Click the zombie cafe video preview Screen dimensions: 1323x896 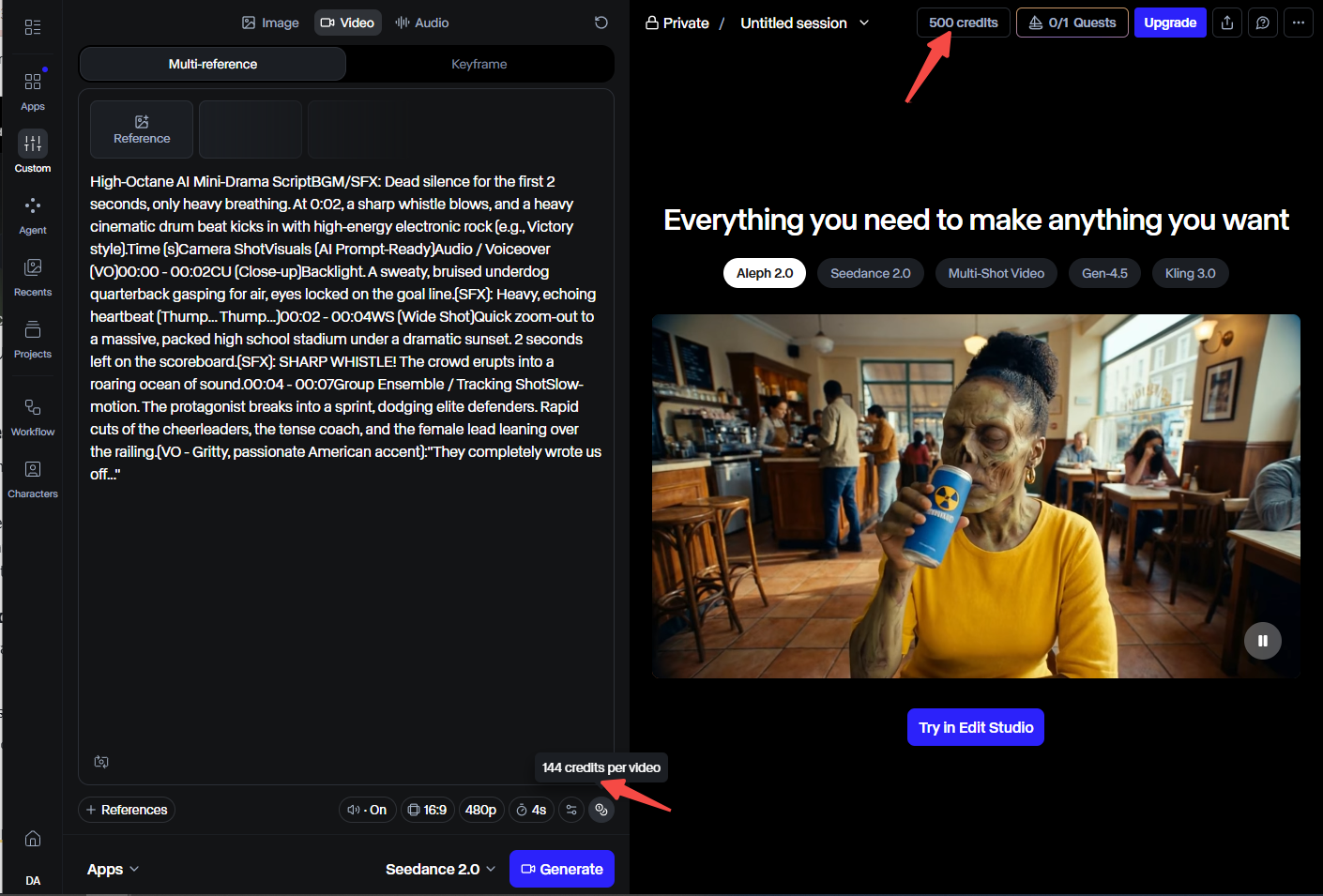976,496
